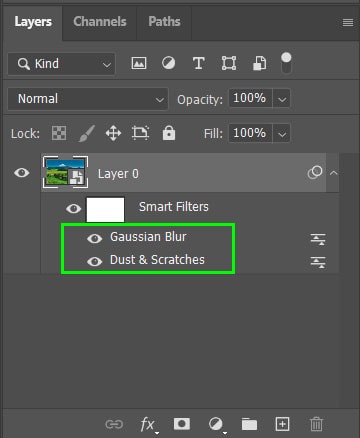Filter layers by pixel image kind
The image size is (360, 438).
(x=139, y=63)
